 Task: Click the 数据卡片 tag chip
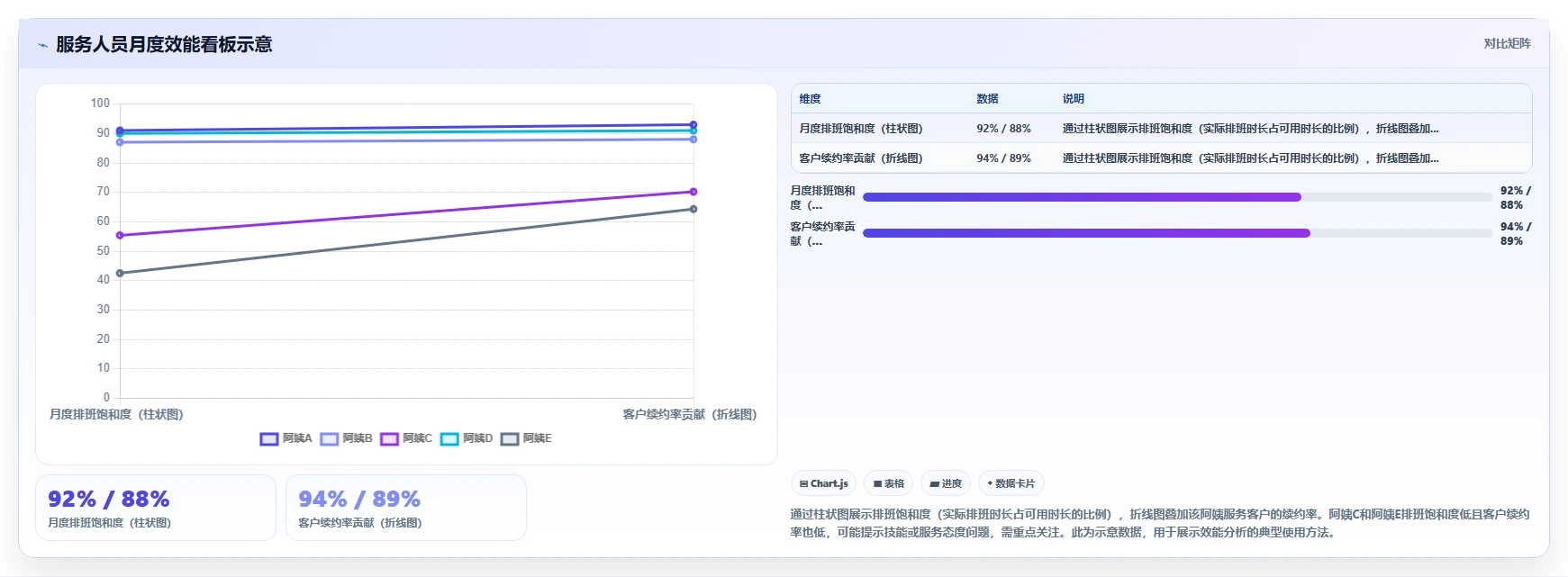point(1011,483)
